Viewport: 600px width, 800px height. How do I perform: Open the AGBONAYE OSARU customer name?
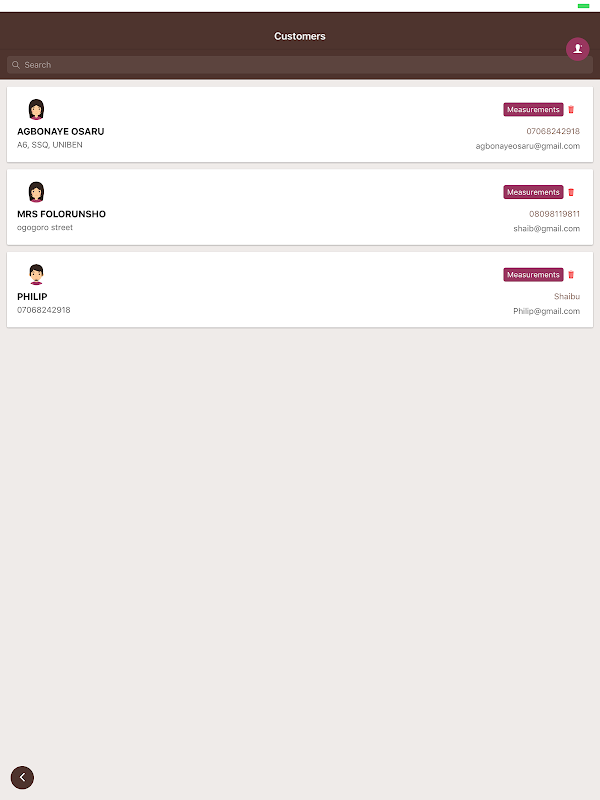point(60,131)
